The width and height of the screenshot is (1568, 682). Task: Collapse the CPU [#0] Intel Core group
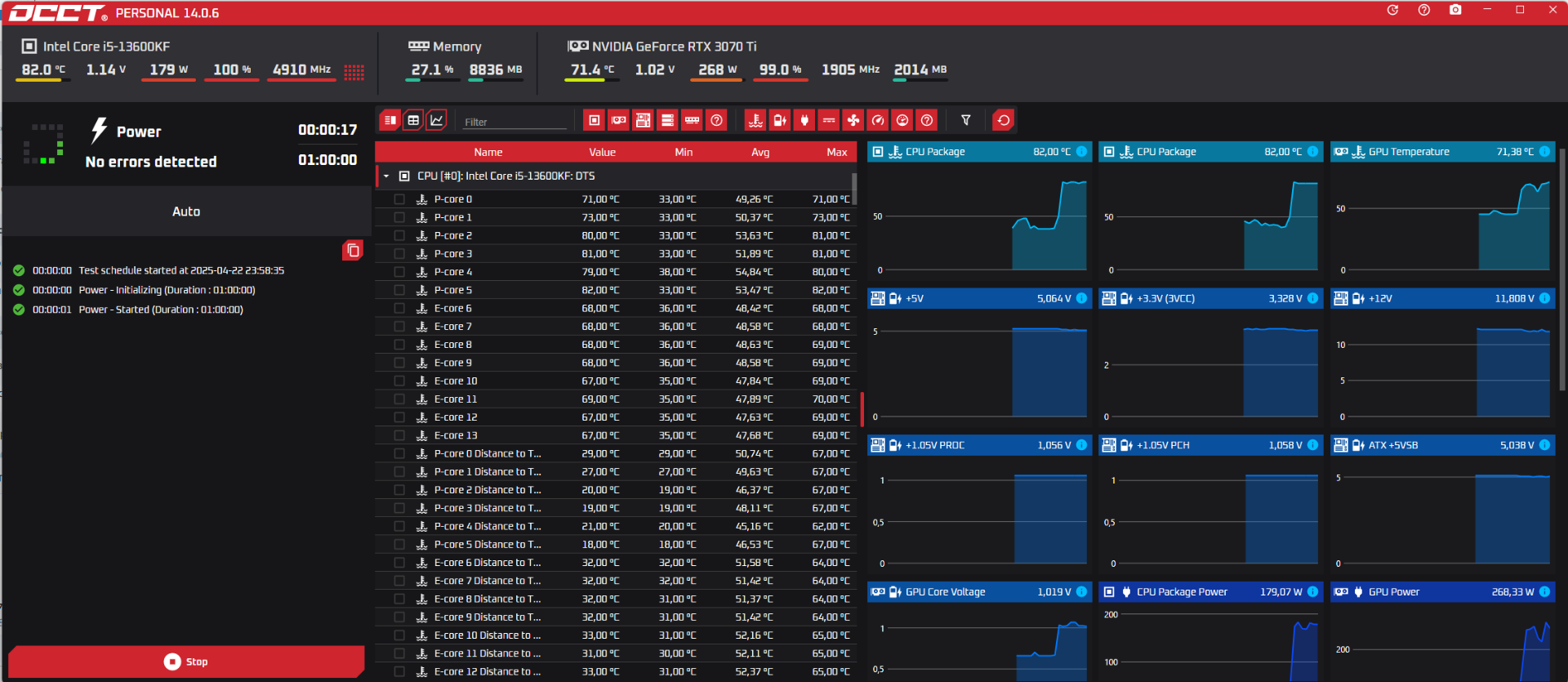click(x=386, y=176)
